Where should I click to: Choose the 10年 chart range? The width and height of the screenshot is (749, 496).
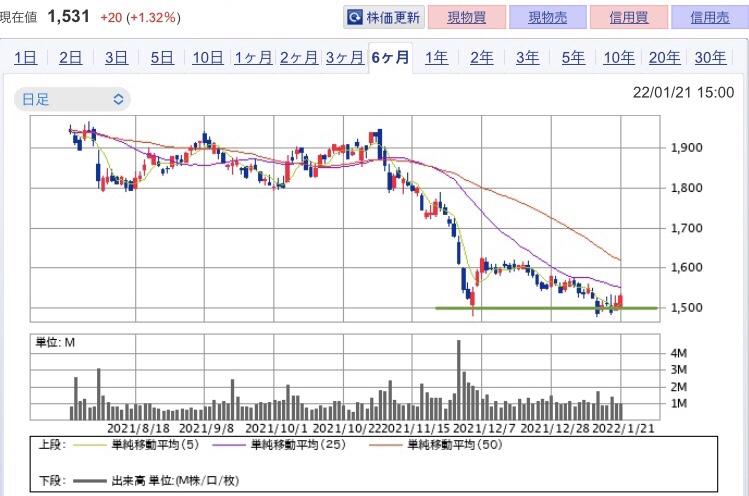coord(619,58)
